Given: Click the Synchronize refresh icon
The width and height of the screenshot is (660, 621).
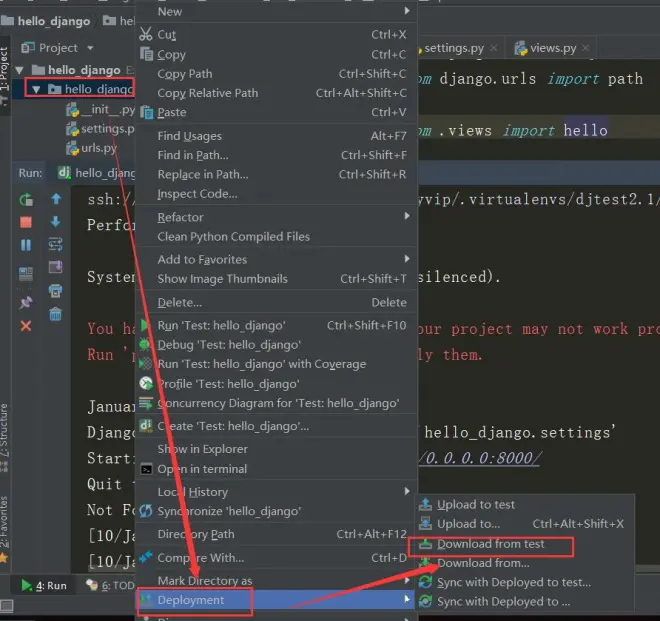Looking at the screenshot, I should (146, 511).
